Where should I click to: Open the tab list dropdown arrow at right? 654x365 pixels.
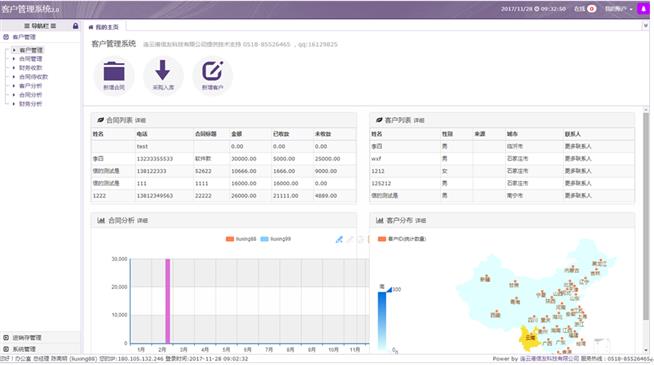pos(645,26)
